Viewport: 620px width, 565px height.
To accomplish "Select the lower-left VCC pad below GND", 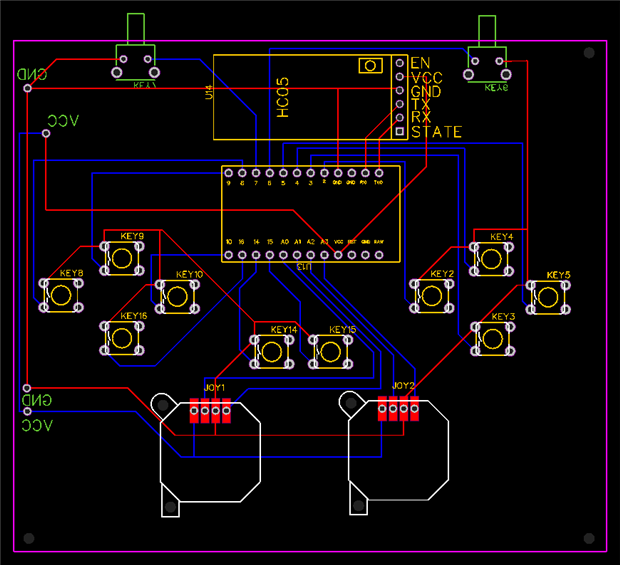I will click(x=27, y=412).
